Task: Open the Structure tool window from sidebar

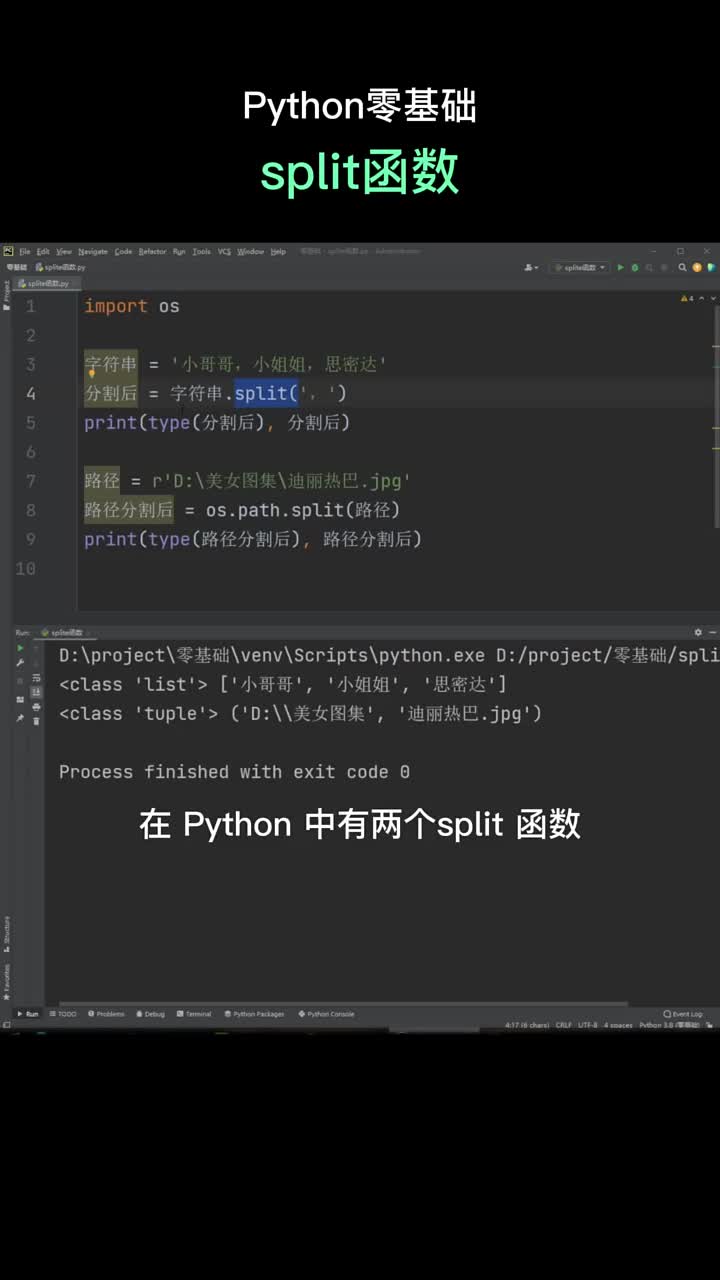Action: click(6, 932)
